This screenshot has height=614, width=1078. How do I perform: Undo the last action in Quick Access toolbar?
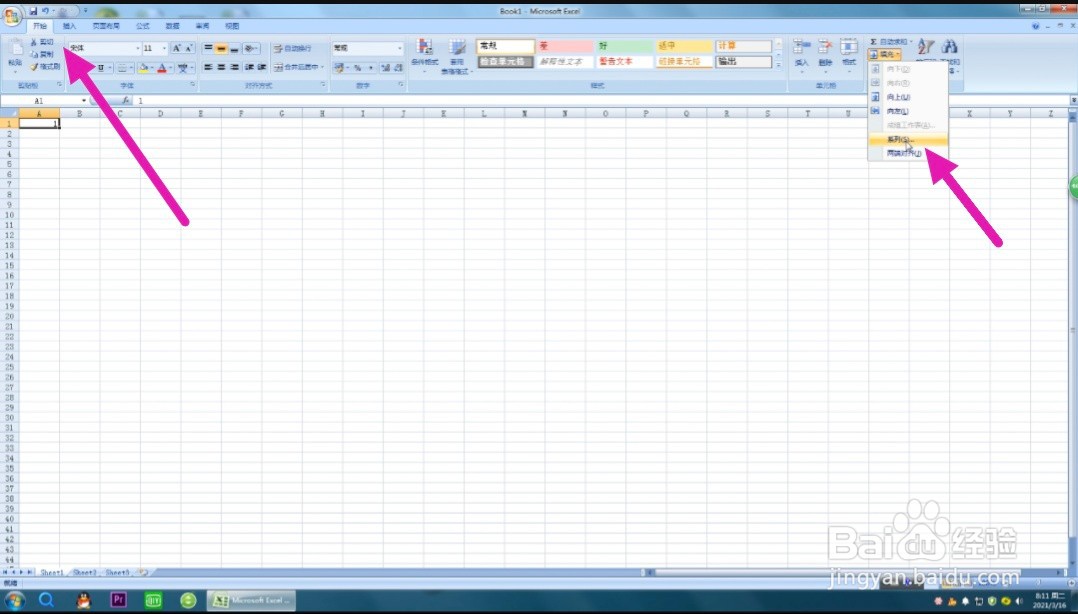44,12
